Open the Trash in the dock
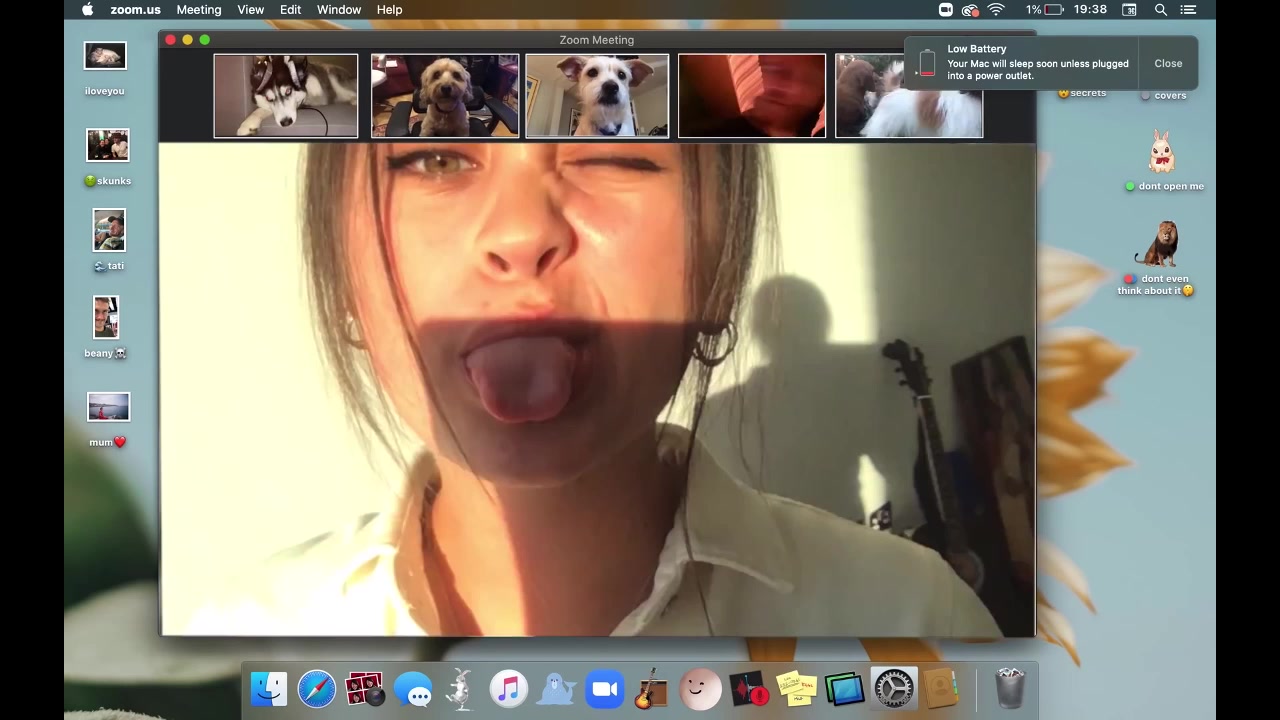The height and width of the screenshot is (720, 1280). point(1010,689)
